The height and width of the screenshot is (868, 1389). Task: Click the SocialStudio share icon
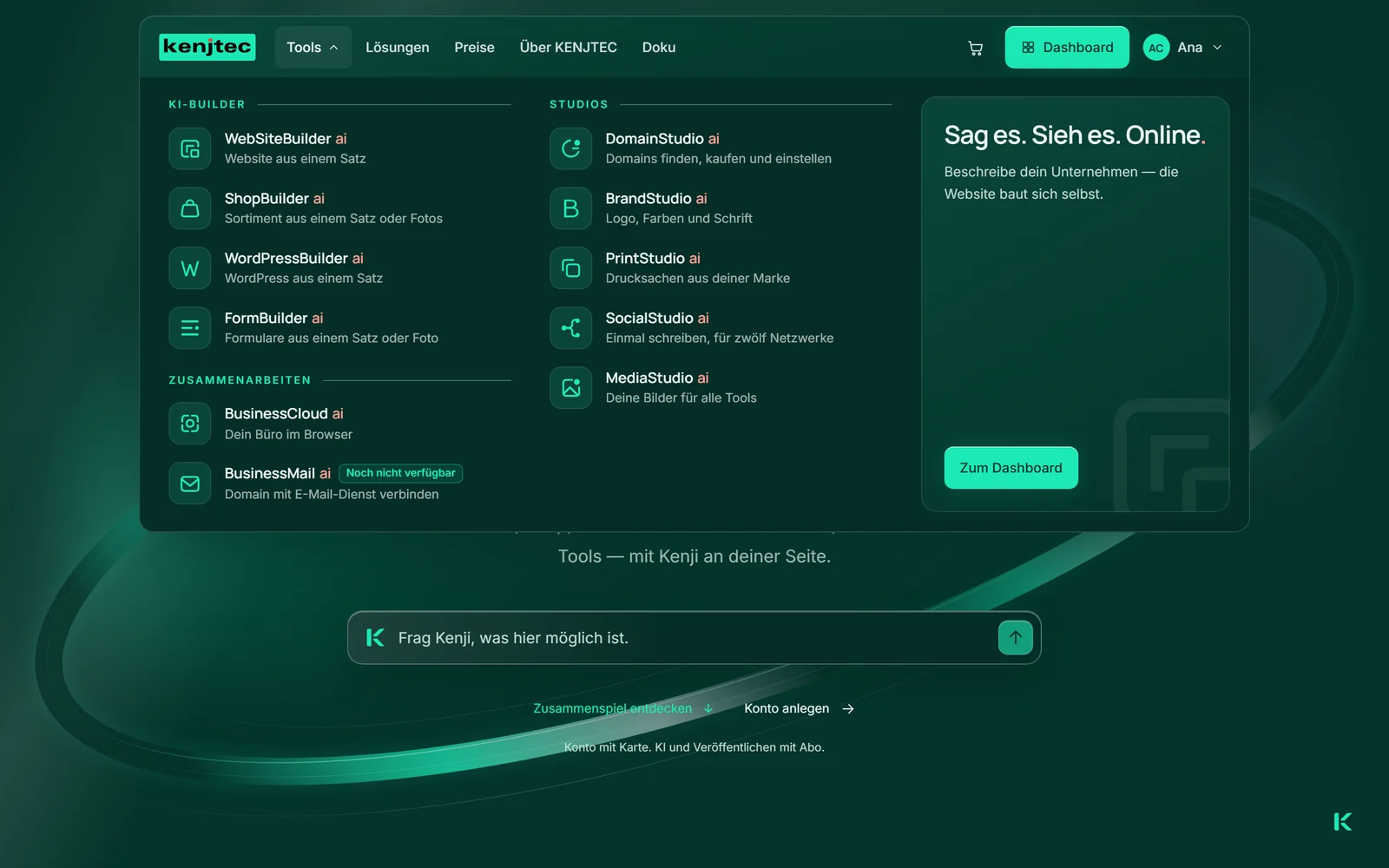tap(570, 328)
